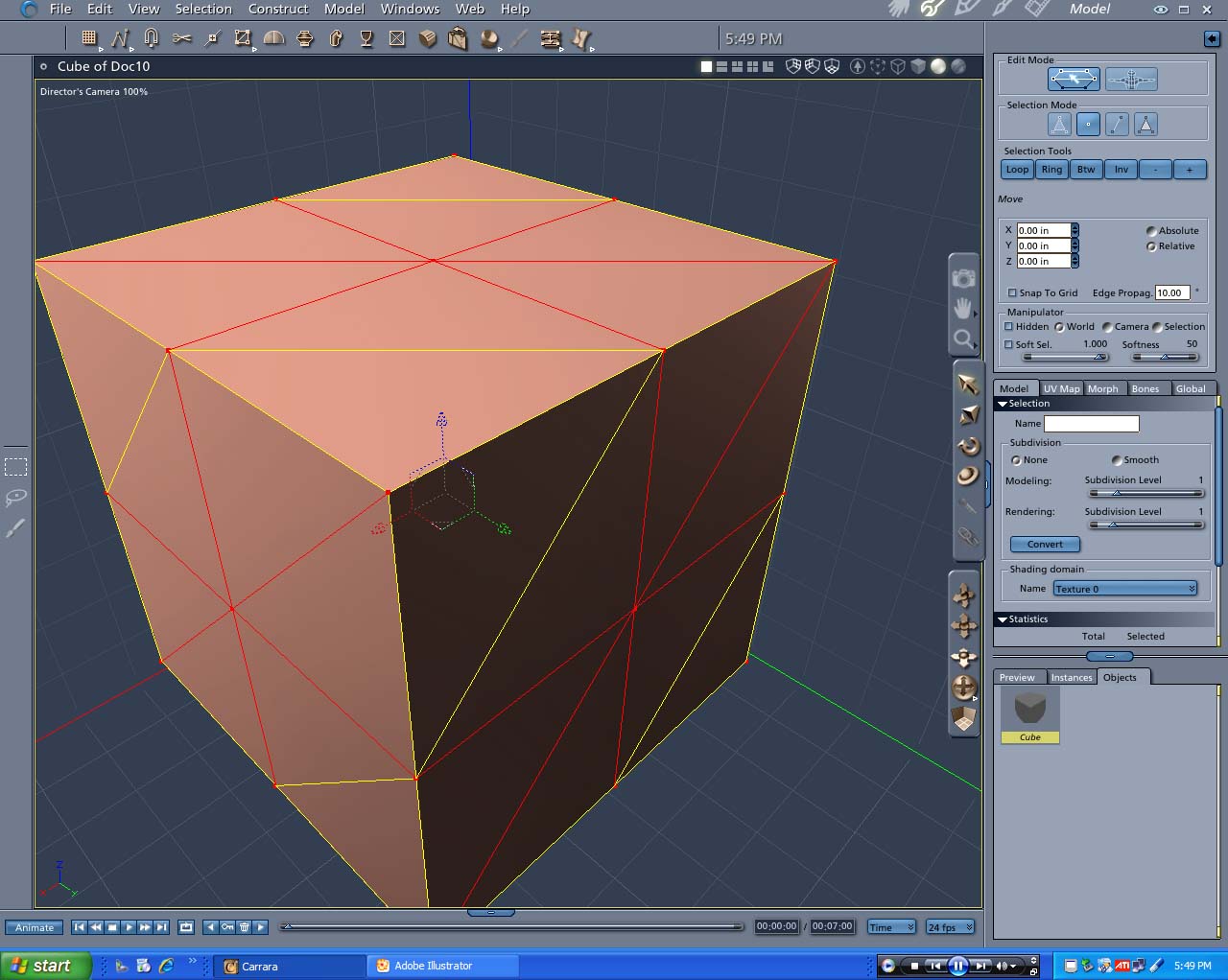The height and width of the screenshot is (980, 1228).
Task: Switch to edge selection mode
Action: (1117, 125)
